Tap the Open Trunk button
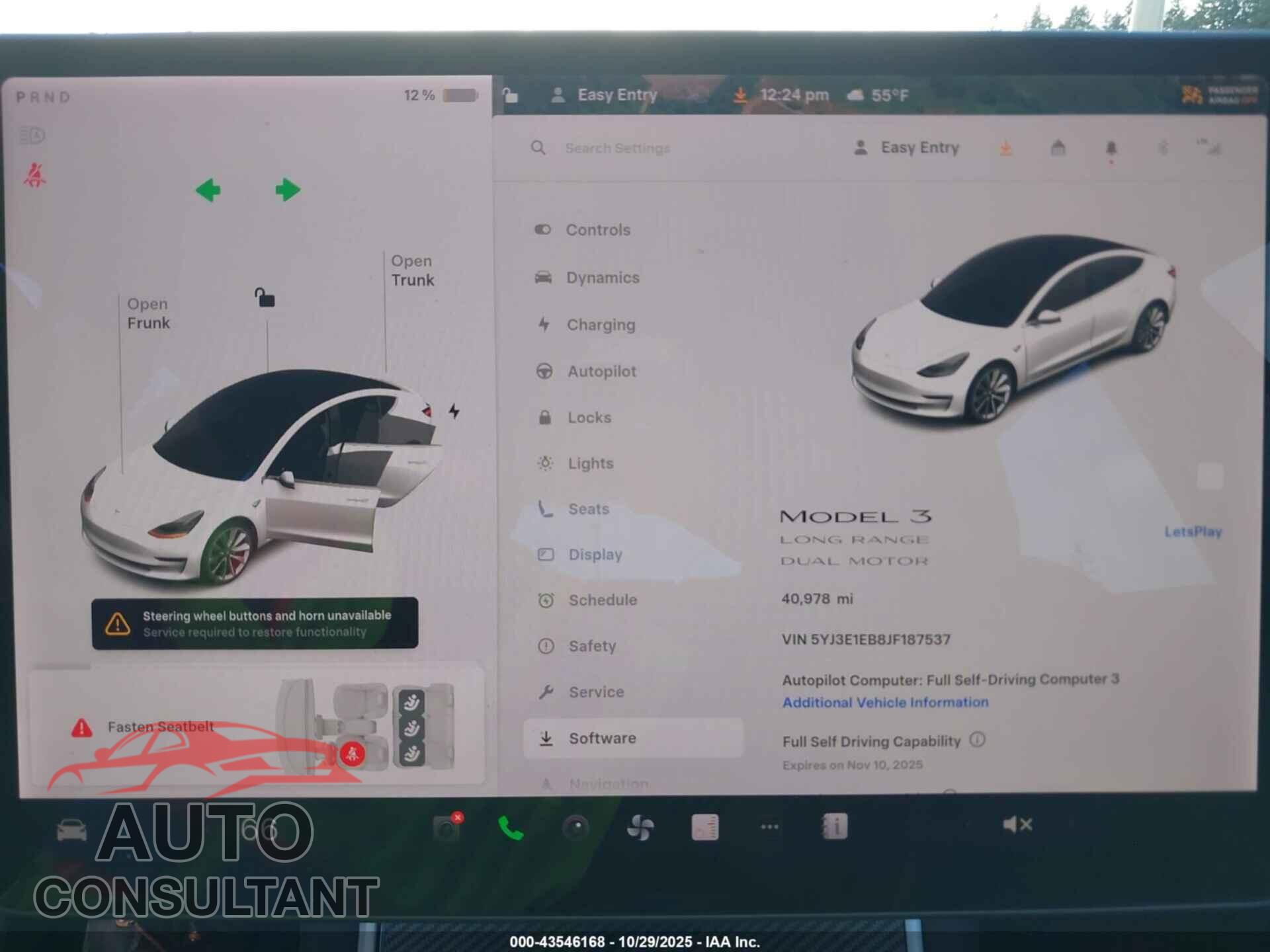 pyautogui.click(x=413, y=270)
